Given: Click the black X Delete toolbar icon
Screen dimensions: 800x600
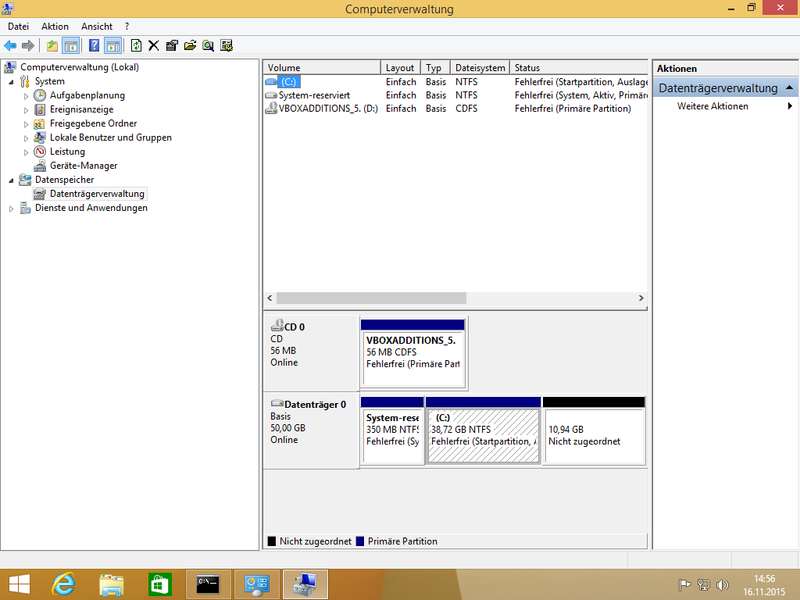Looking at the screenshot, I should (x=154, y=46).
